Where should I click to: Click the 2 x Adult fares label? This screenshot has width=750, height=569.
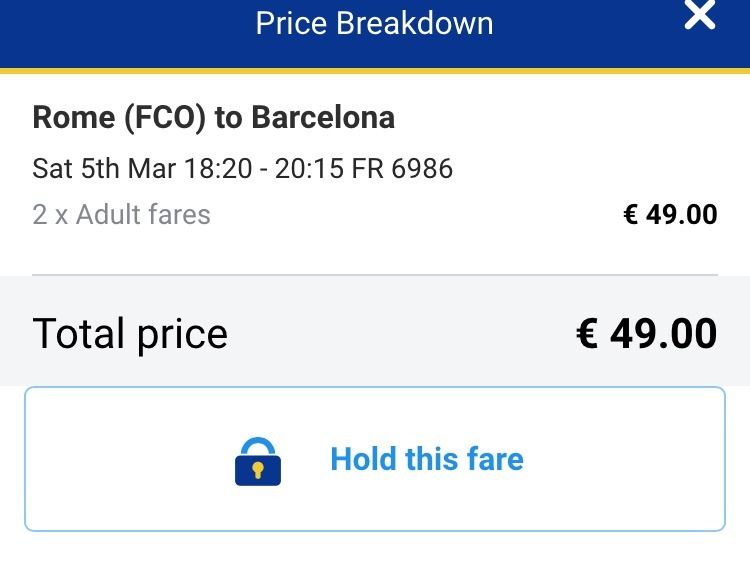coord(121,214)
